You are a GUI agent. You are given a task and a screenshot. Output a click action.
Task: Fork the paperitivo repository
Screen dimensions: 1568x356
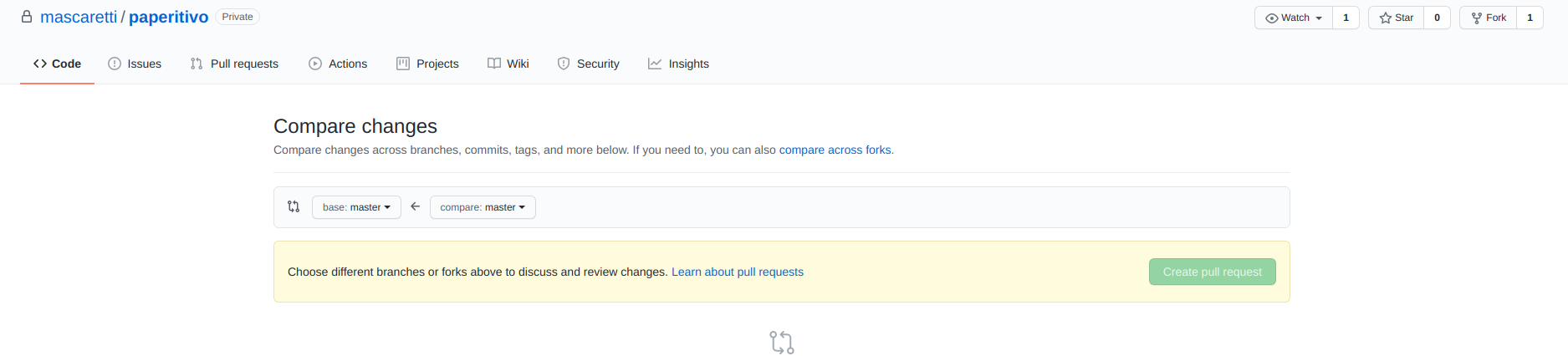(x=1488, y=18)
